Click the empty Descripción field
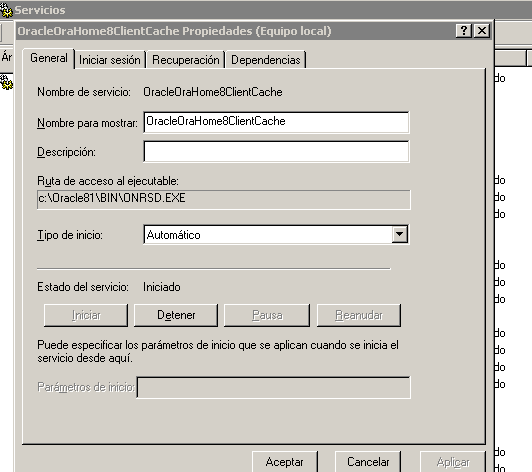532x472 pixels. point(276,152)
